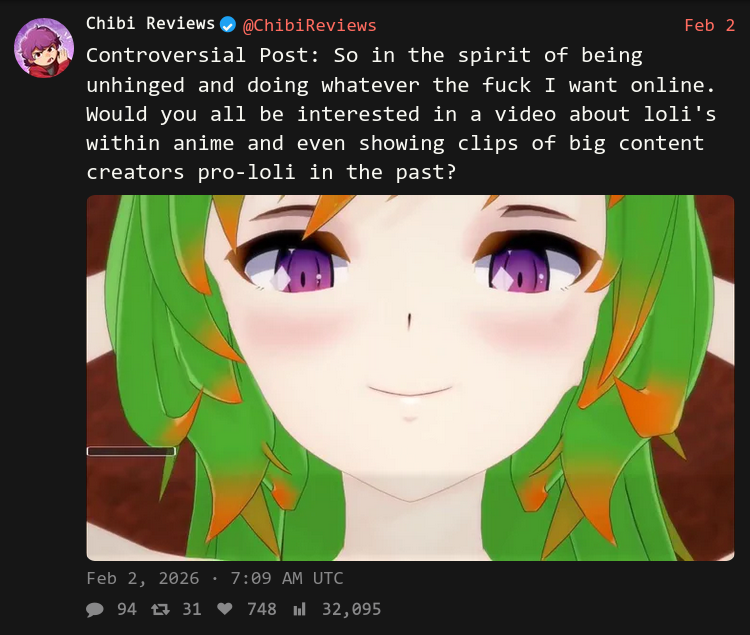
Task: Open the @ChibiReviews handle link
Action: 309,25
